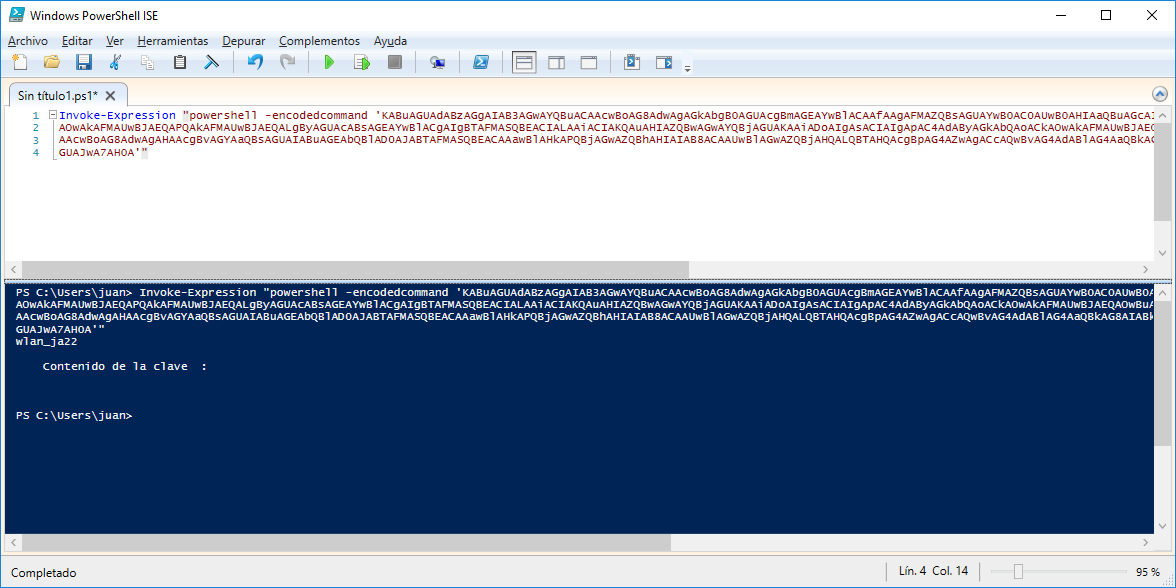Click script pane horizontal scrollbar thumb
The width and height of the screenshot is (1176, 588).
354,268
